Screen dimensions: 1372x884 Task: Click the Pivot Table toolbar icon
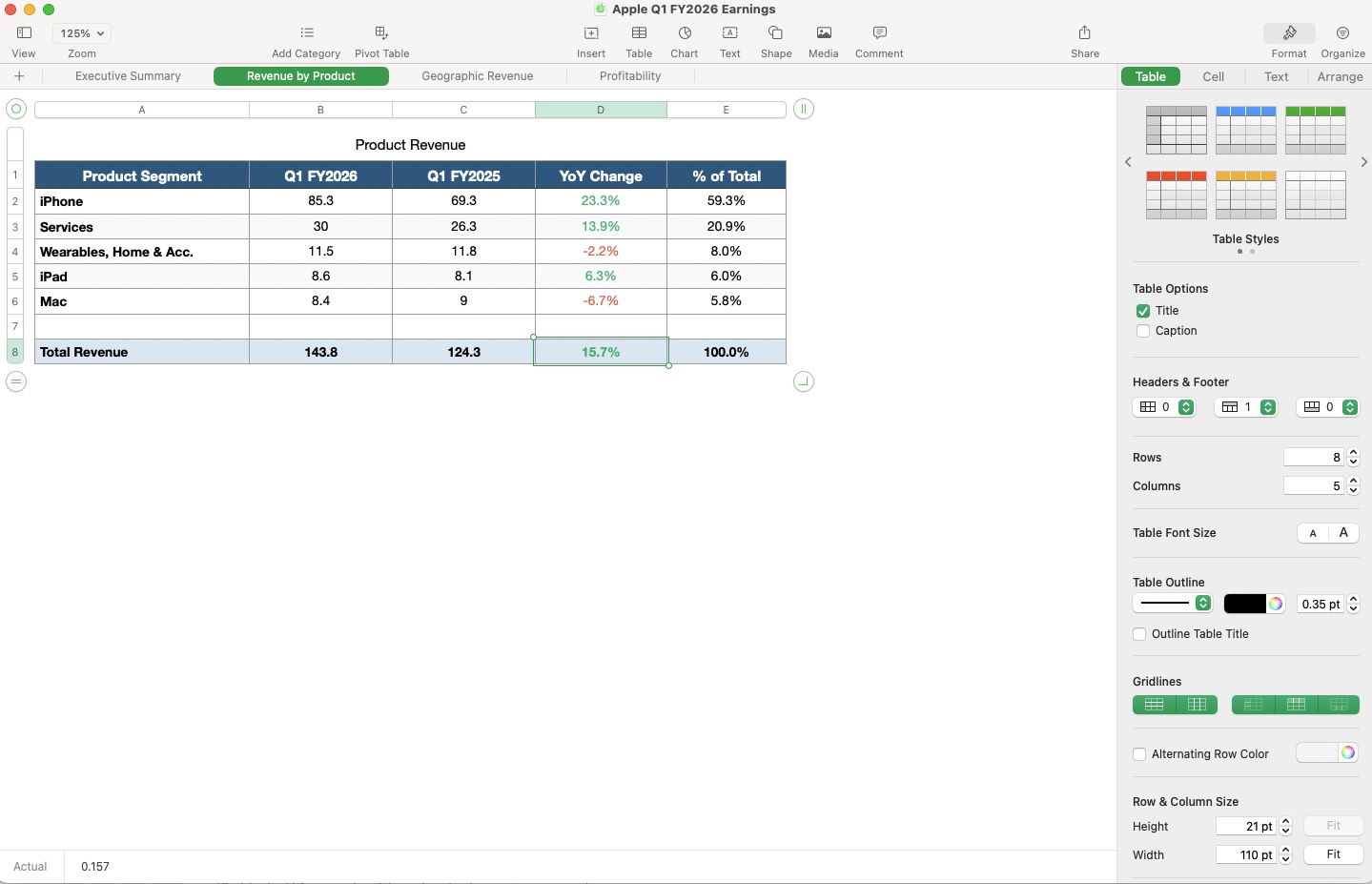pos(381,33)
